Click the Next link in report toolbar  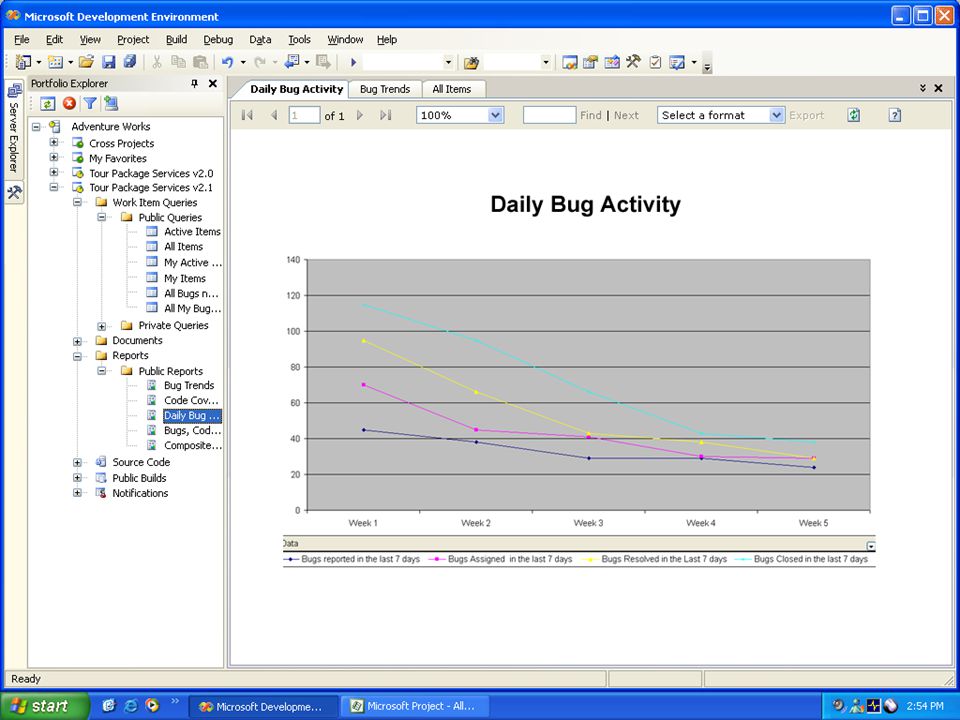(x=626, y=115)
